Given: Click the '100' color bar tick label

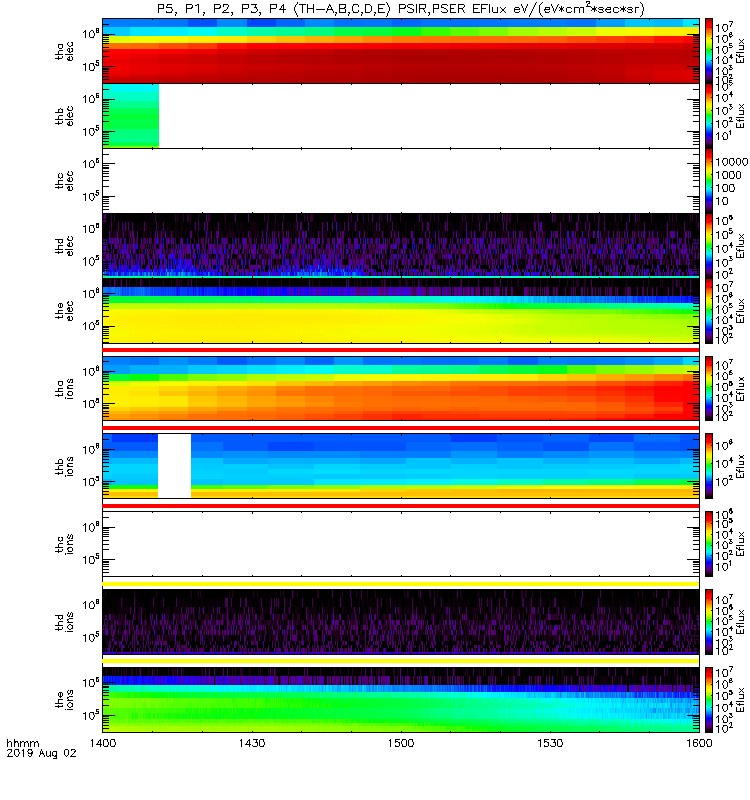Looking at the screenshot, I should 725,188.
